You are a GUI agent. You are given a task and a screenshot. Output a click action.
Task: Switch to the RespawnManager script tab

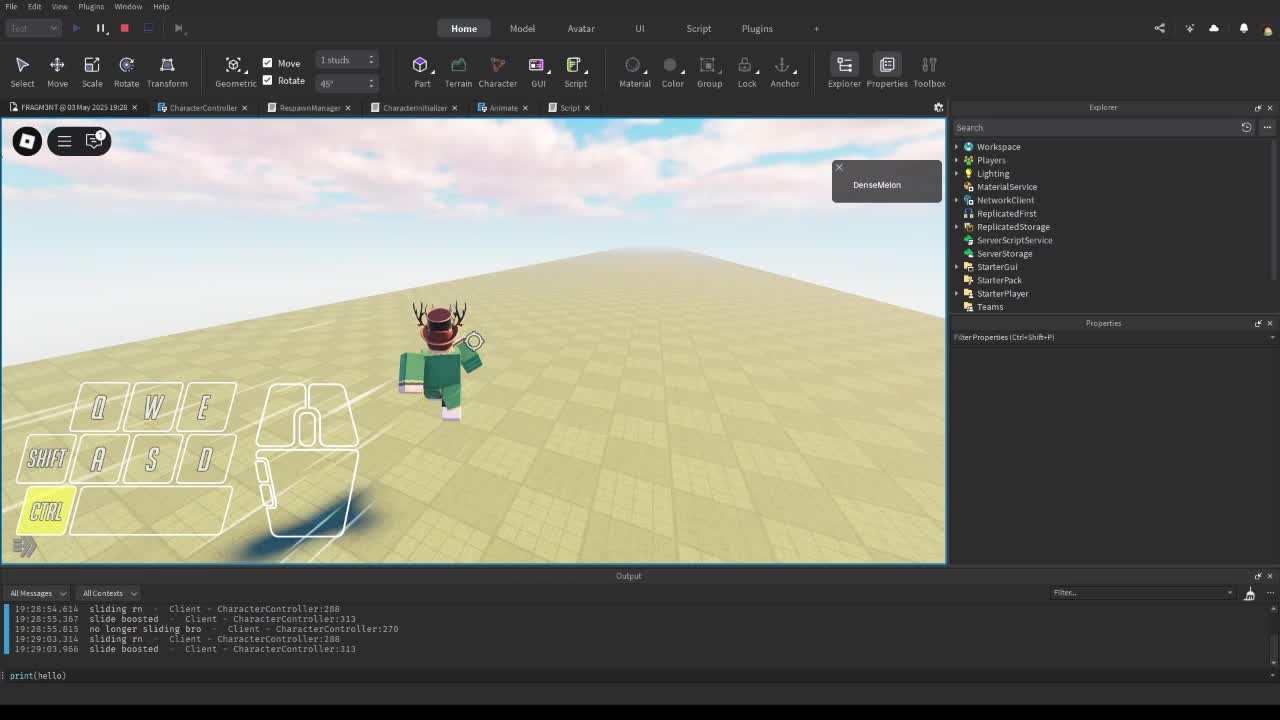[309, 108]
